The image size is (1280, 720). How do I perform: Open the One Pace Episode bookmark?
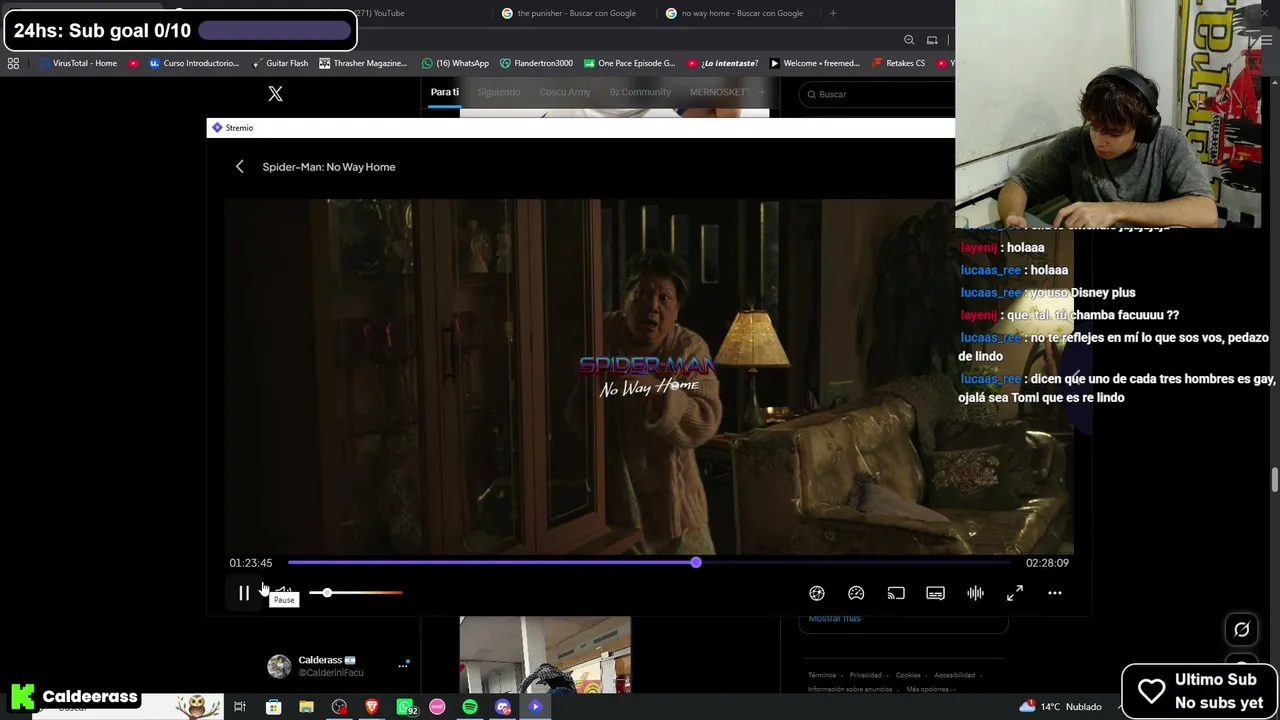coord(629,63)
